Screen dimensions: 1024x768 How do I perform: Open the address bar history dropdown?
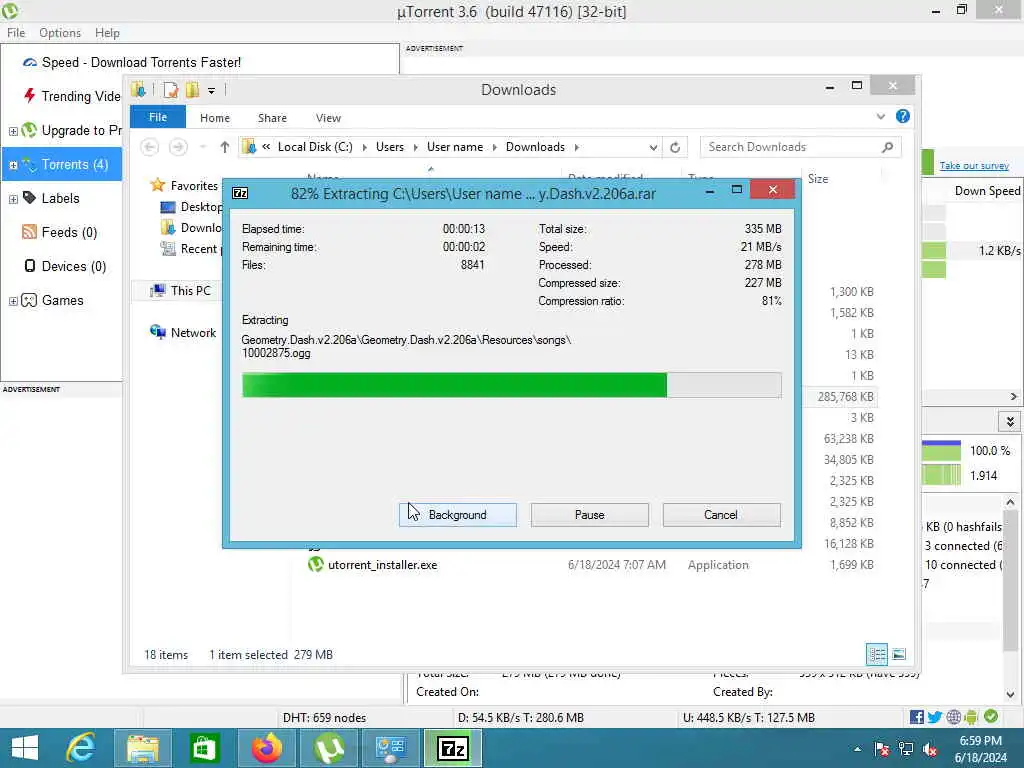point(653,148)
